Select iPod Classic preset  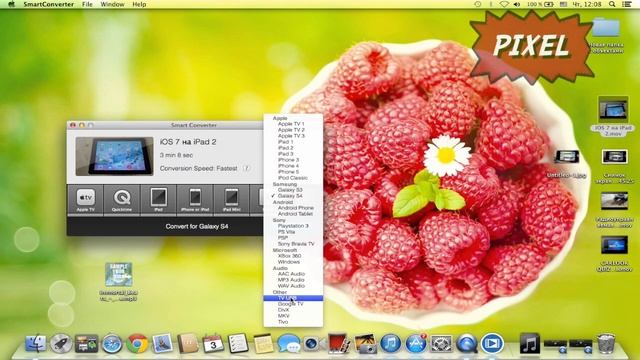[293, 178]
